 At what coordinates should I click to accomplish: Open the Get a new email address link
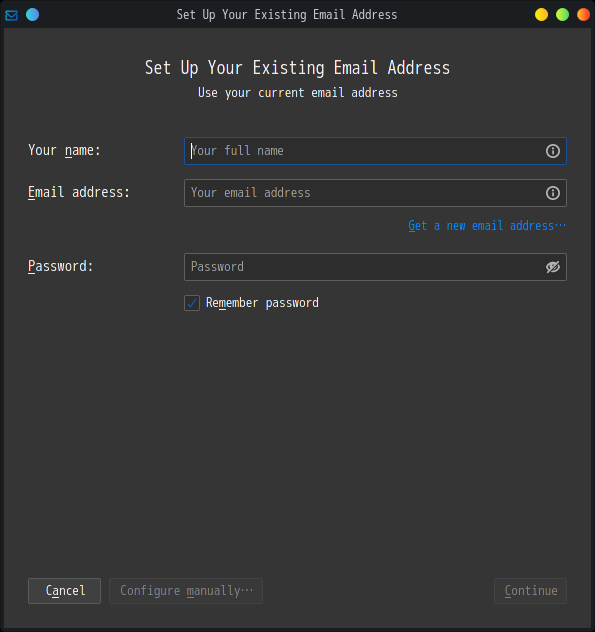coord(487,226)
